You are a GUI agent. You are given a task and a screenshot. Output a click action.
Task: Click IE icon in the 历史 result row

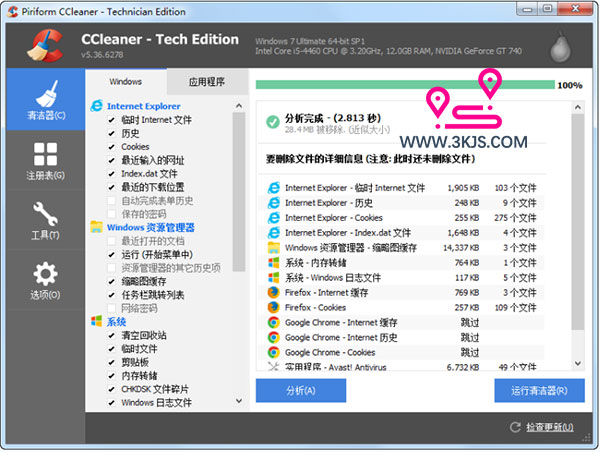click(x=274, y=202)
